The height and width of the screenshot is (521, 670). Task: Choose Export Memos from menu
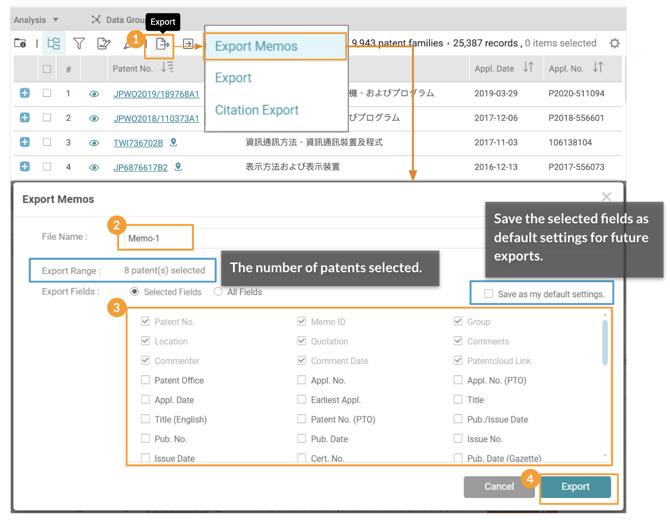[x=256, y=46]
